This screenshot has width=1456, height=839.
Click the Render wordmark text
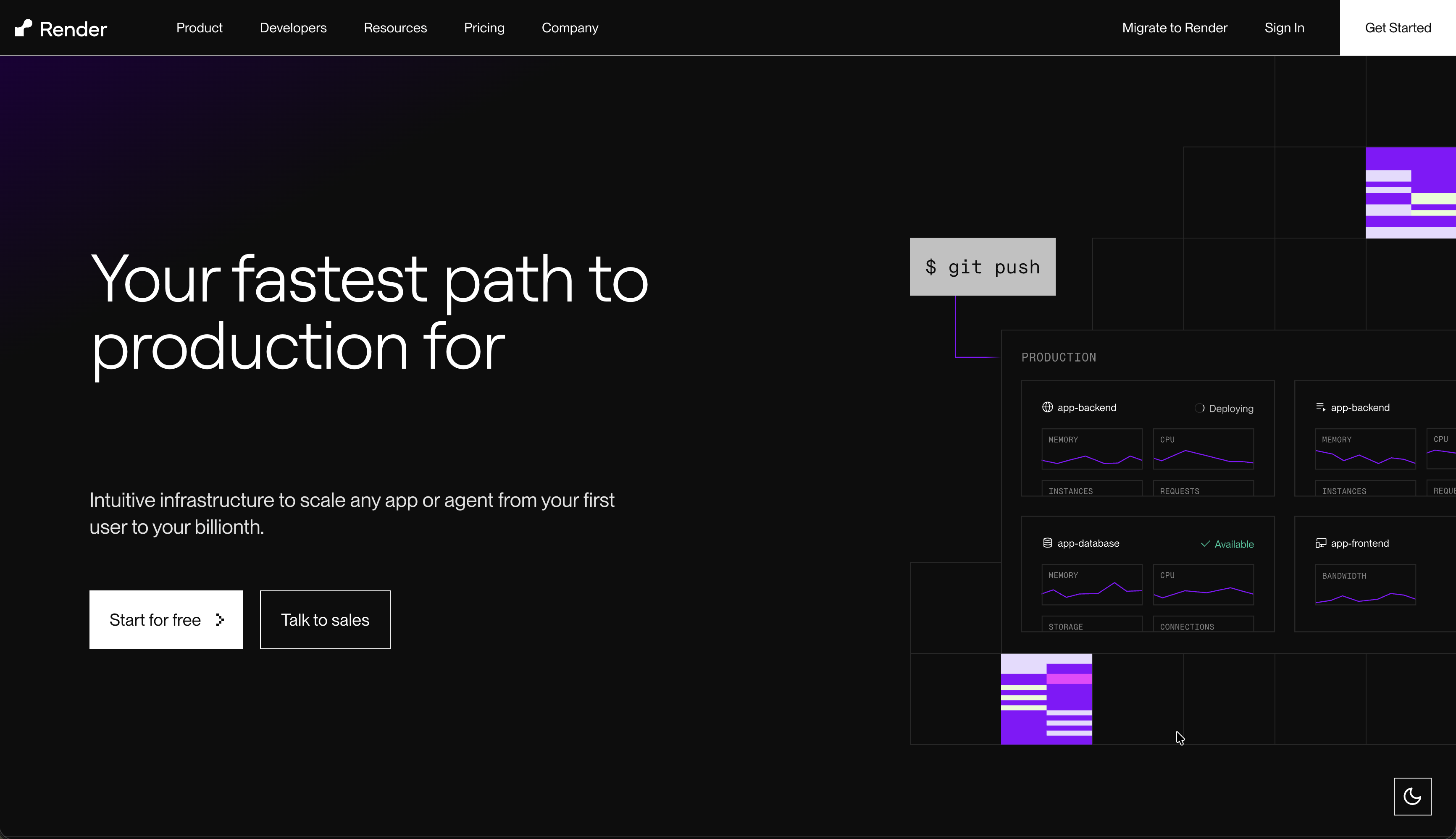coord(73,29)
